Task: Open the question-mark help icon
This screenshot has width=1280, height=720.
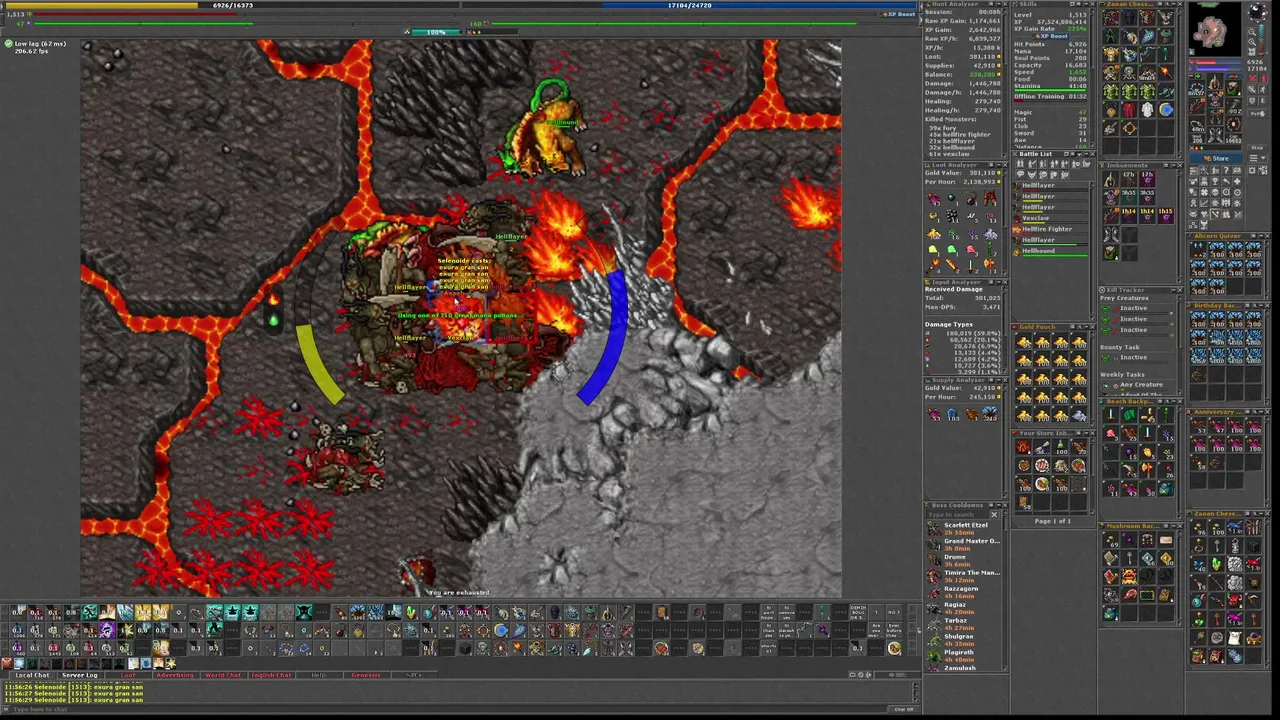Action: [x=1226, y=171]
